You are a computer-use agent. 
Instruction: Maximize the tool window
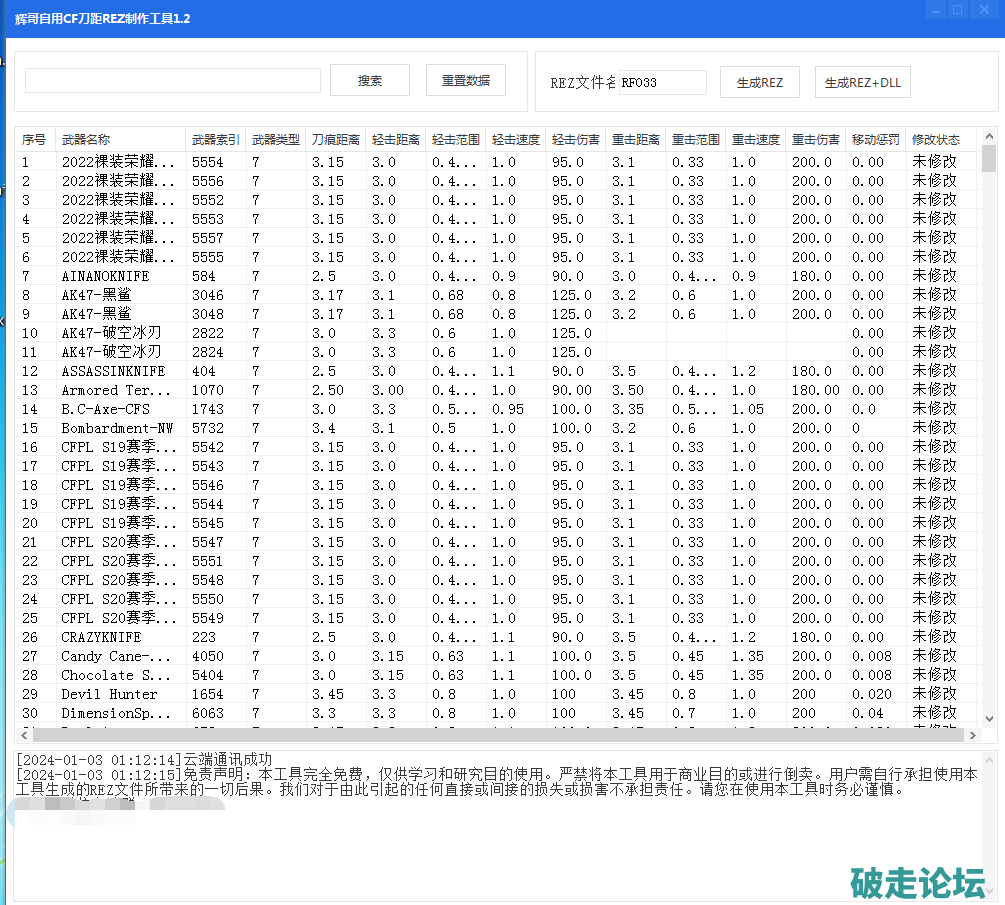tap(957, 10)
